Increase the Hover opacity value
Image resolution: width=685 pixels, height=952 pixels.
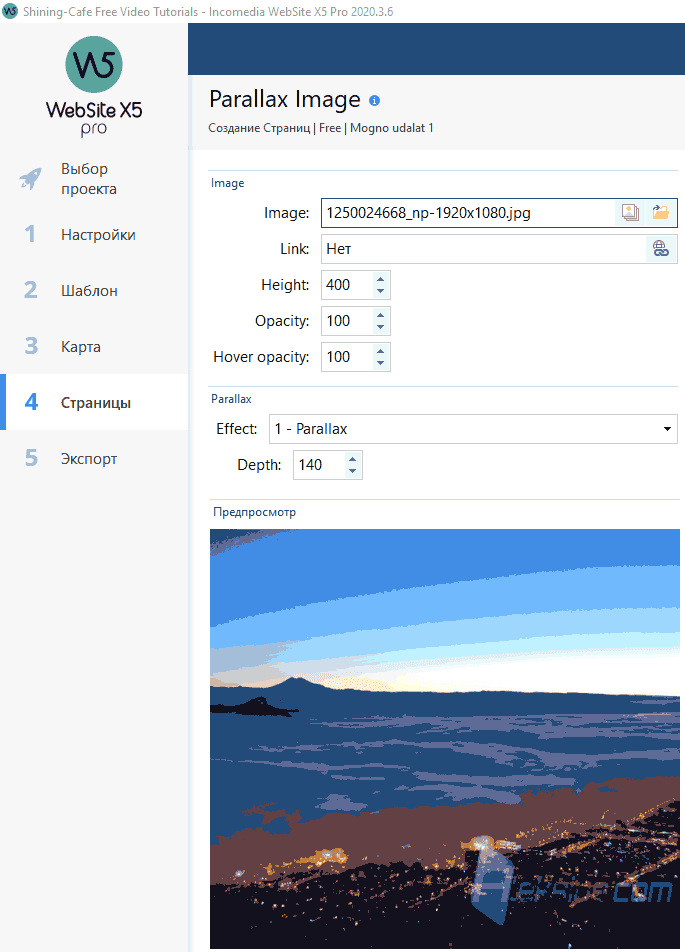(380, 351)
